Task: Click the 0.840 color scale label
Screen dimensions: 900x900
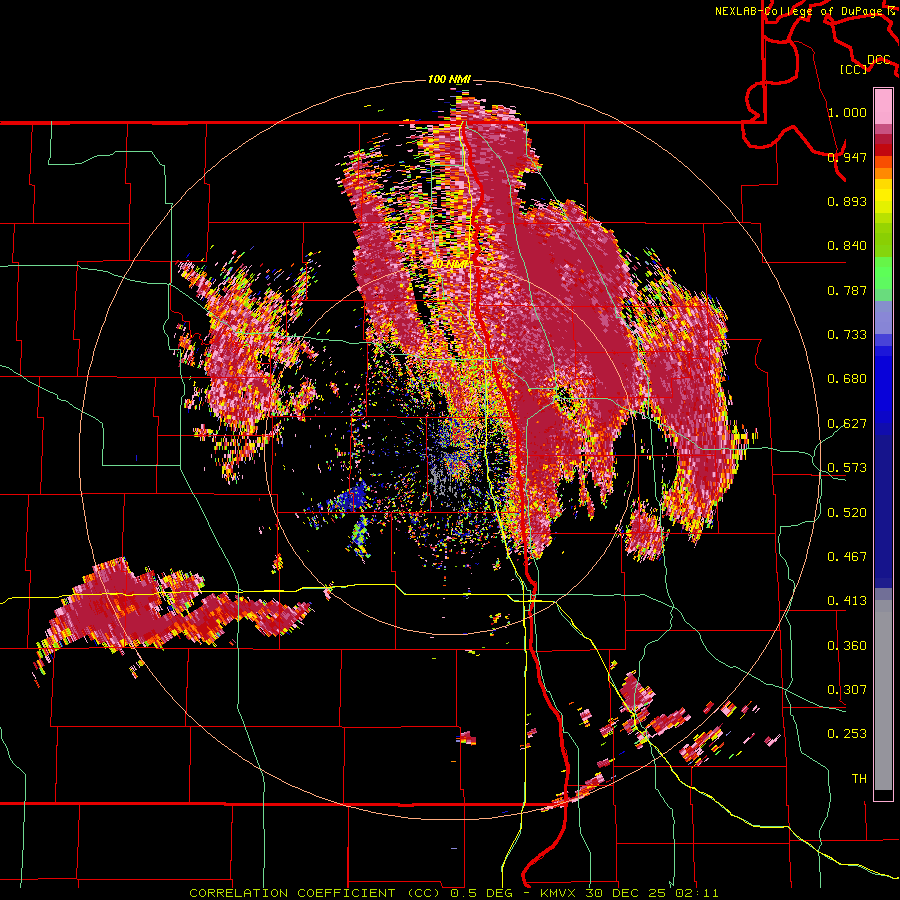Action: tap(847, 246)
